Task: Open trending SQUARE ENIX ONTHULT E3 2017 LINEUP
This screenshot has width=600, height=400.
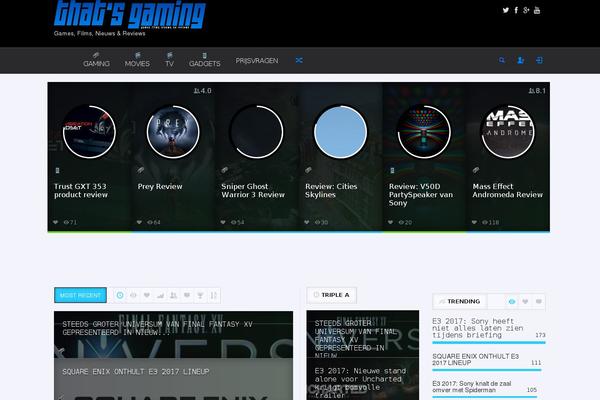Action: click(x=476, y=359)
